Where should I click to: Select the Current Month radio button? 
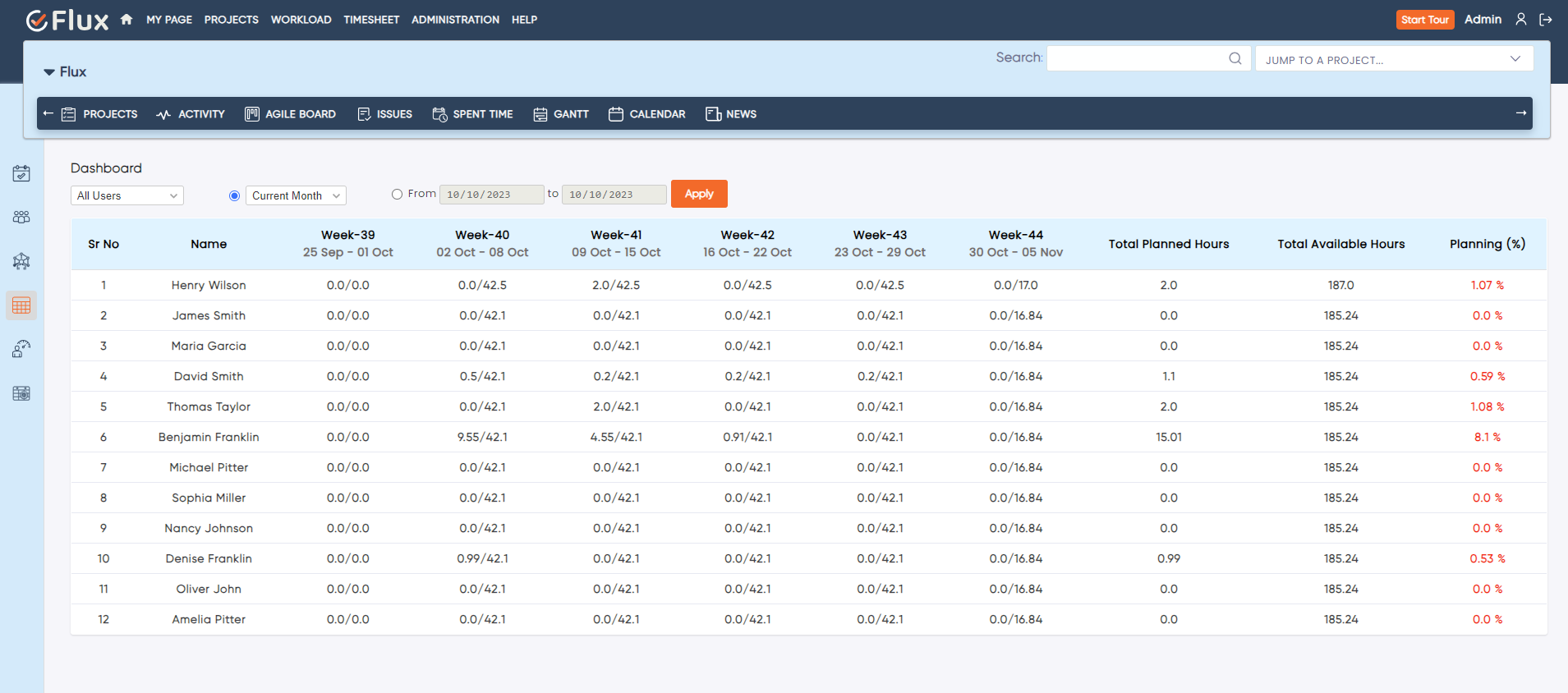point(235,195)
